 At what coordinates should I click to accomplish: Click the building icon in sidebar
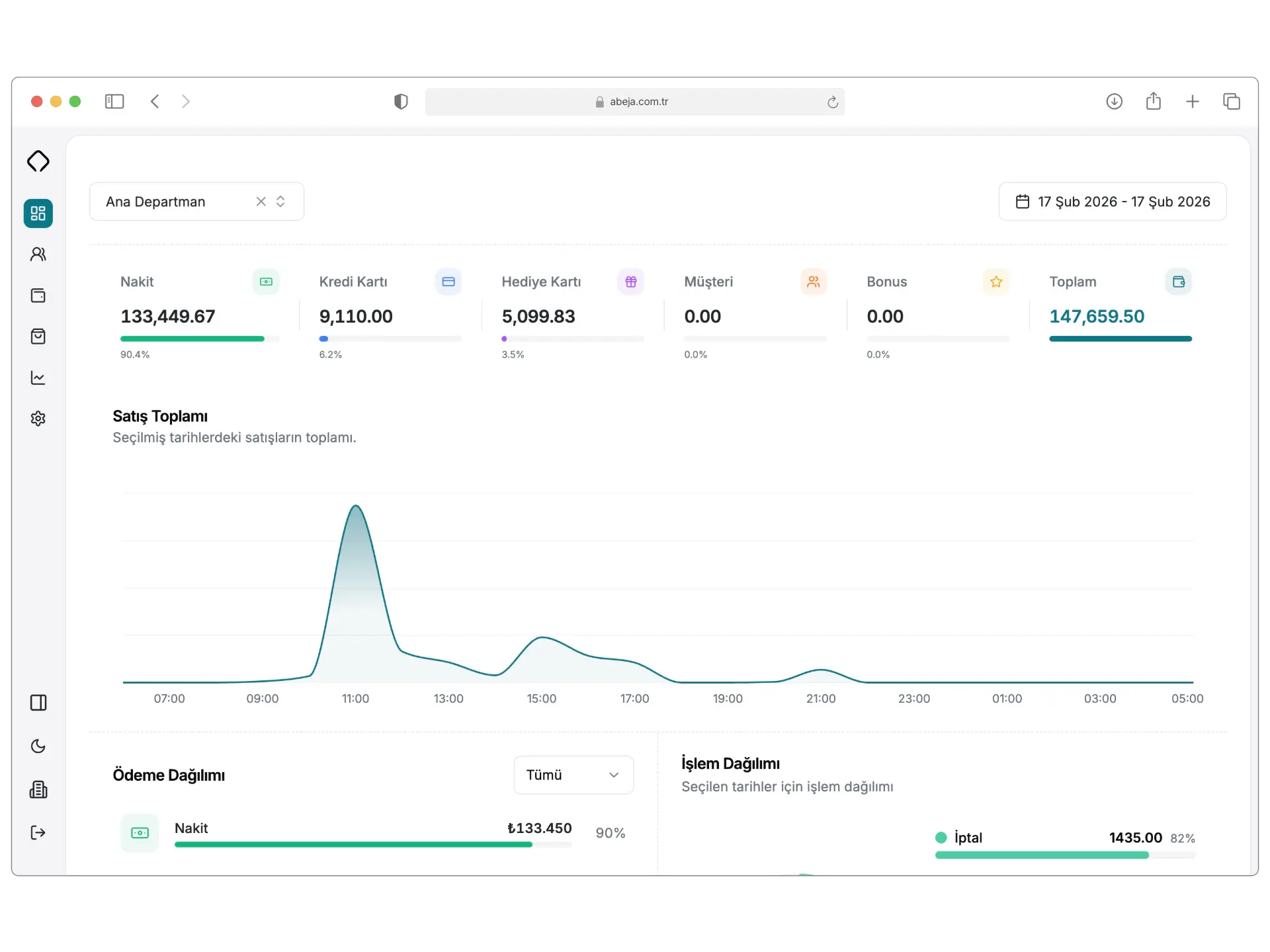click(x=38, y=789)
